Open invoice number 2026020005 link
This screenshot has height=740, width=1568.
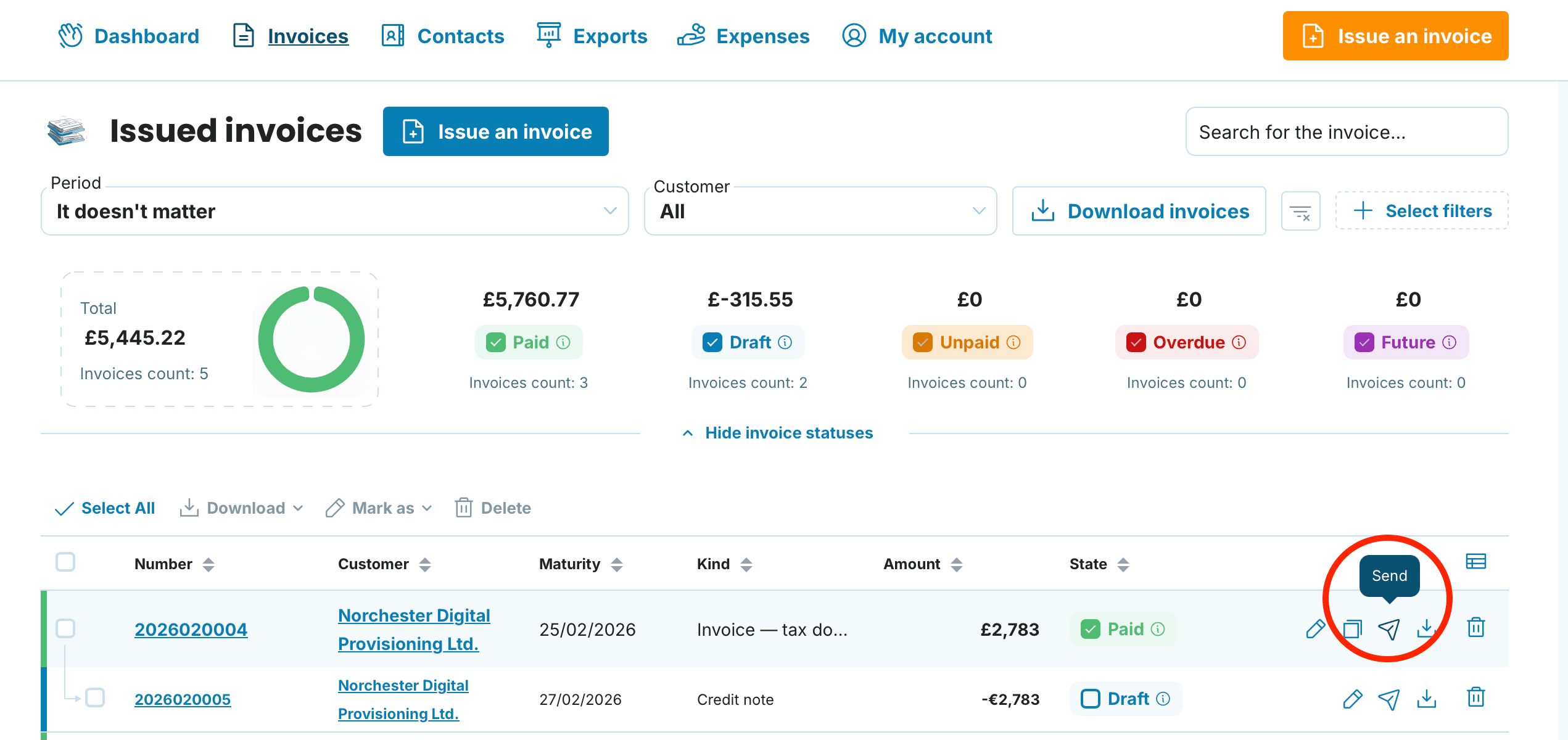pos(183,699)
